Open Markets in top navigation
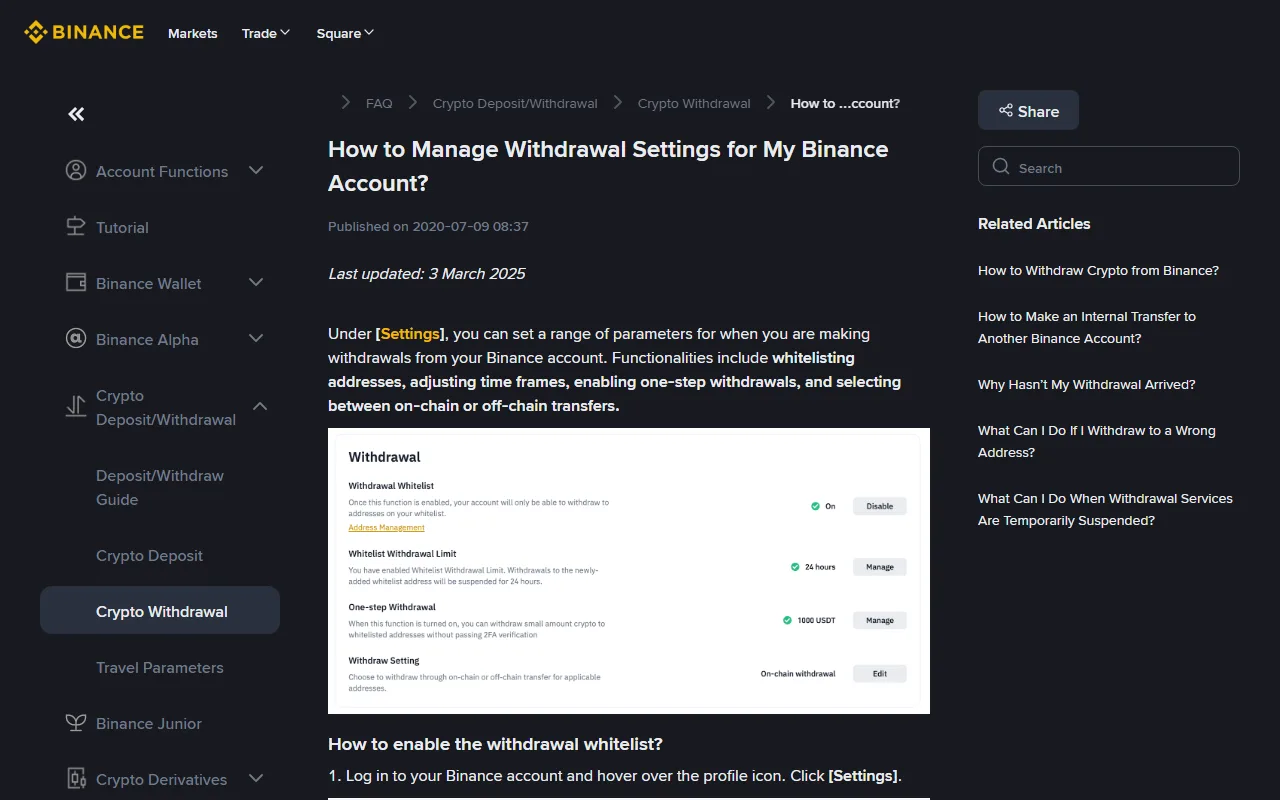Image resolution: width=1280 pixels, height=800 pixels. 193,33
